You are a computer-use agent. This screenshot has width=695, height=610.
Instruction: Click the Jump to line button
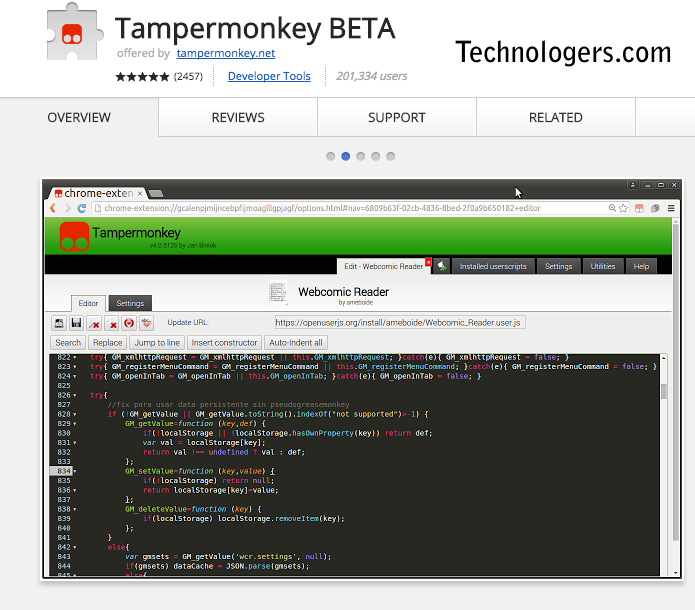tap(157, 343)
